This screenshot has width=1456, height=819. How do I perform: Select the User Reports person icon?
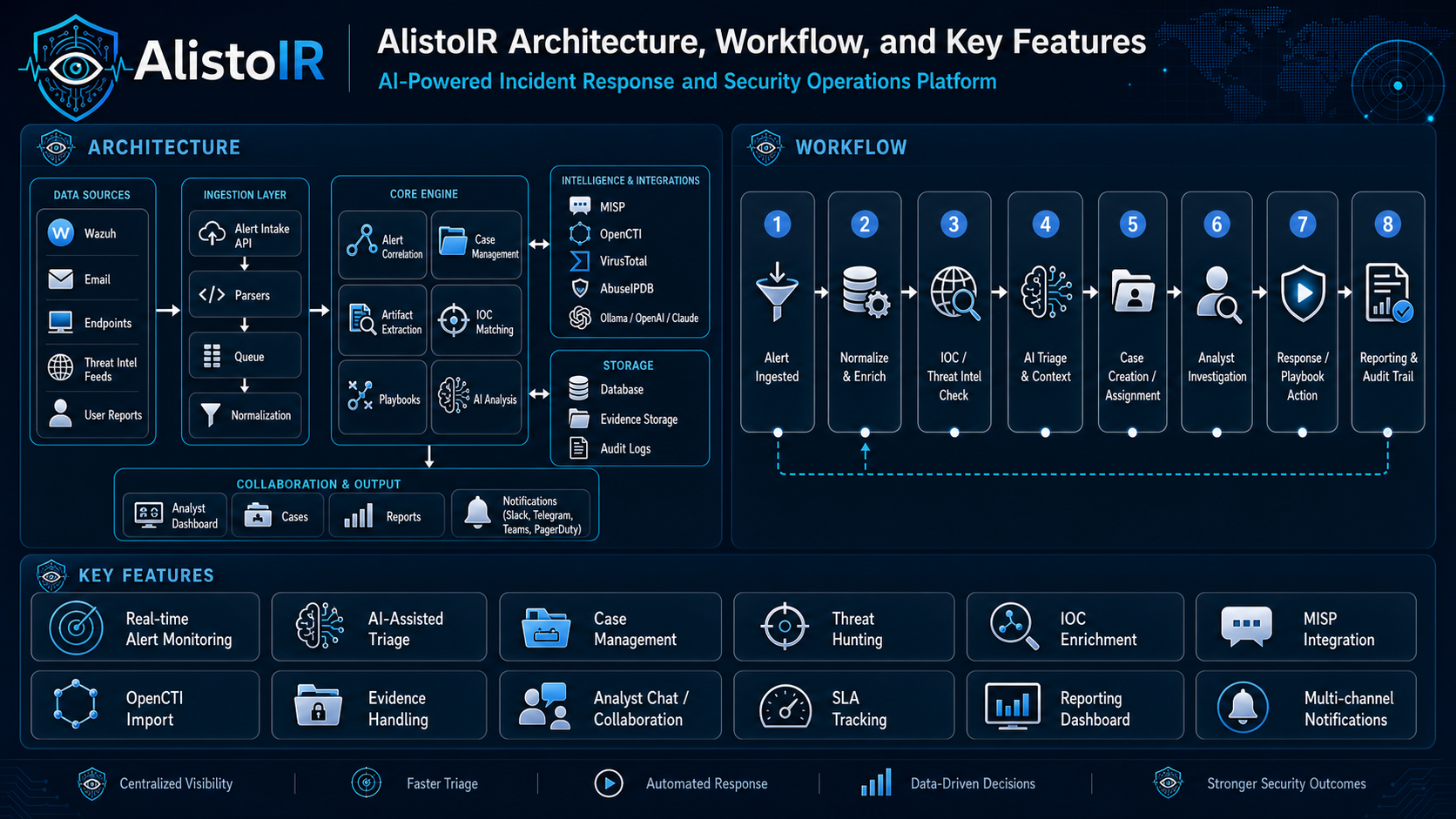61,413
